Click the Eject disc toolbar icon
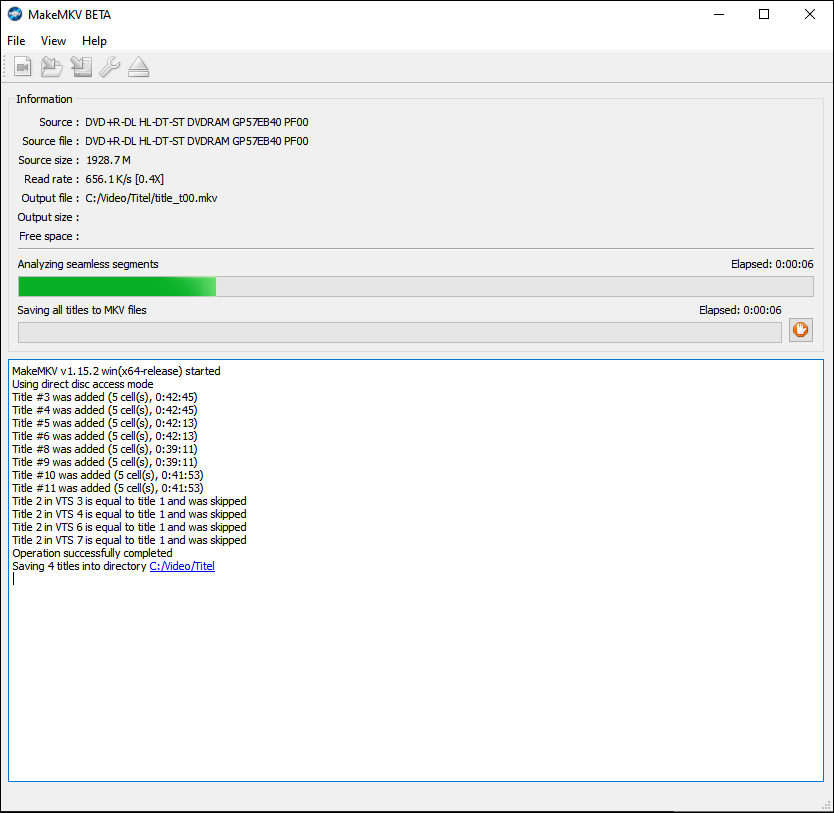Image resolution: width=834 pixels, height=813 pixels. tap(138, 67)
